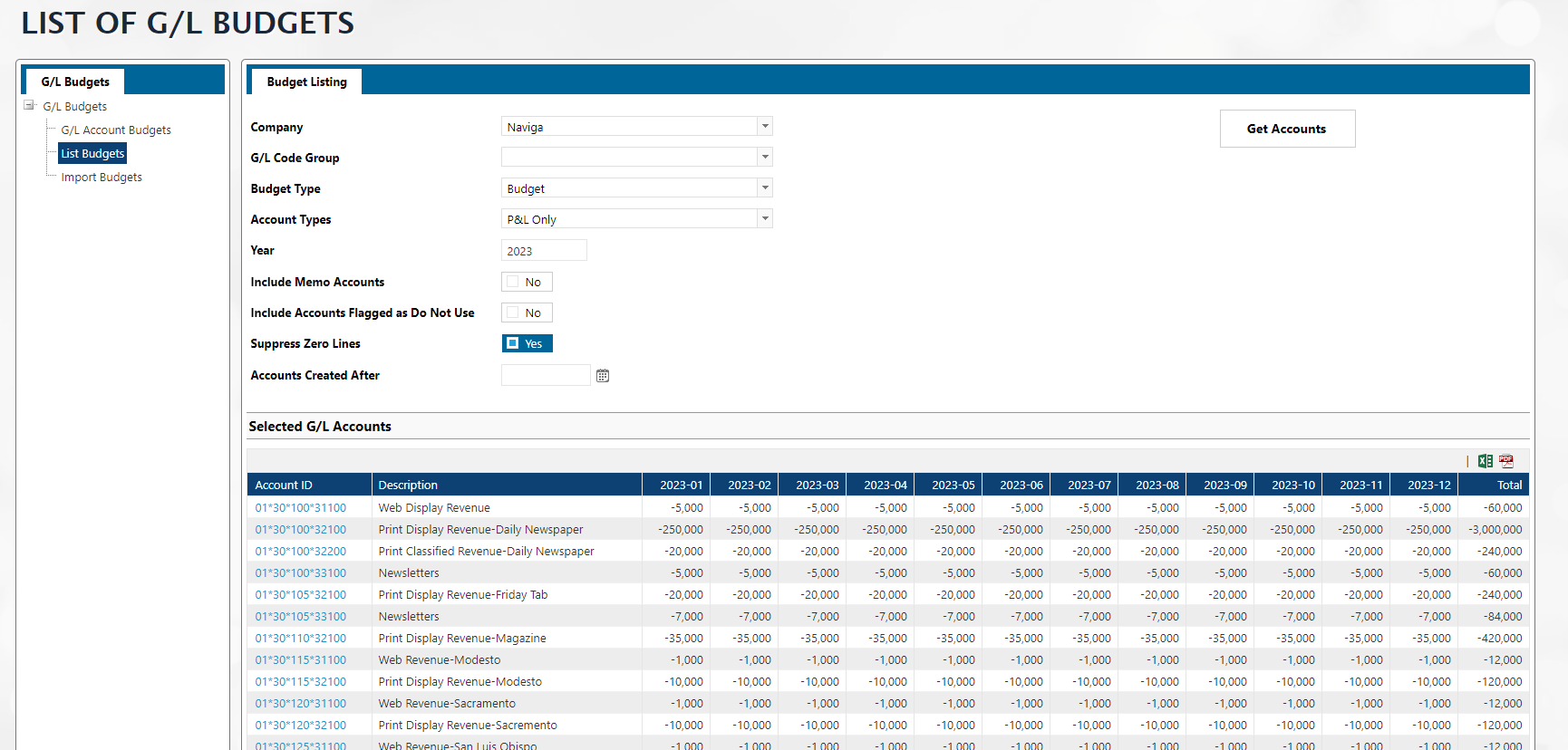The width and height of the screenshot is (1568, 750).
Task: Expand the Account Types dropdown
Action: coord(765,219)
